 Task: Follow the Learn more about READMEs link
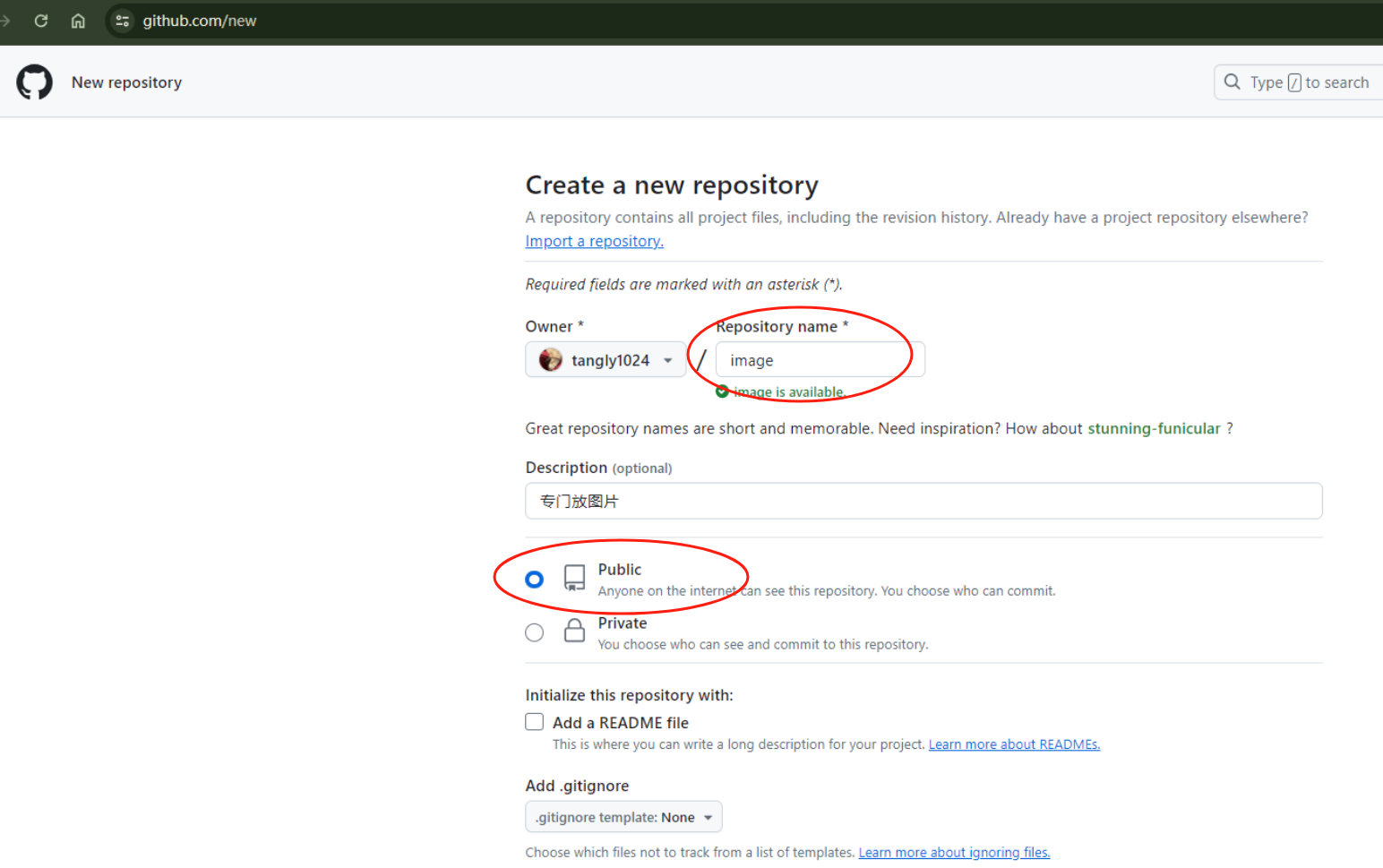point(1014,744)
